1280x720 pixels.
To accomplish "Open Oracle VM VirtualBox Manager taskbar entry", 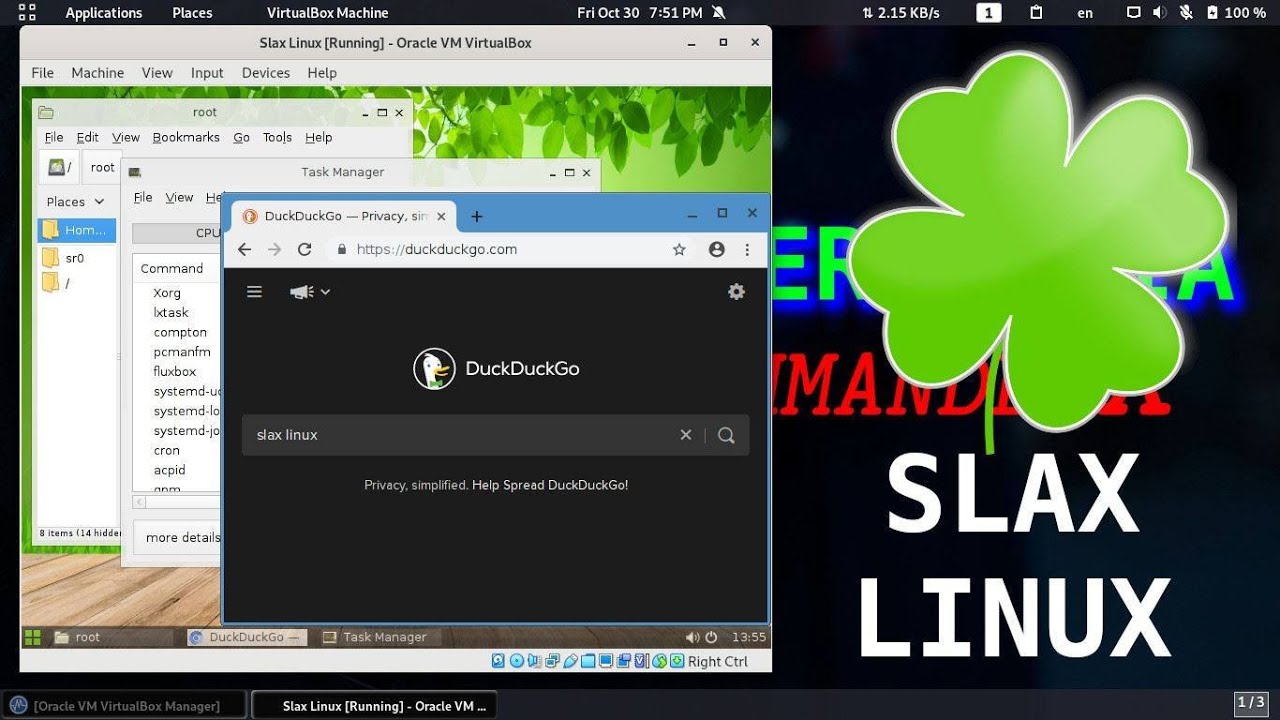I will (x=124, y=706).
